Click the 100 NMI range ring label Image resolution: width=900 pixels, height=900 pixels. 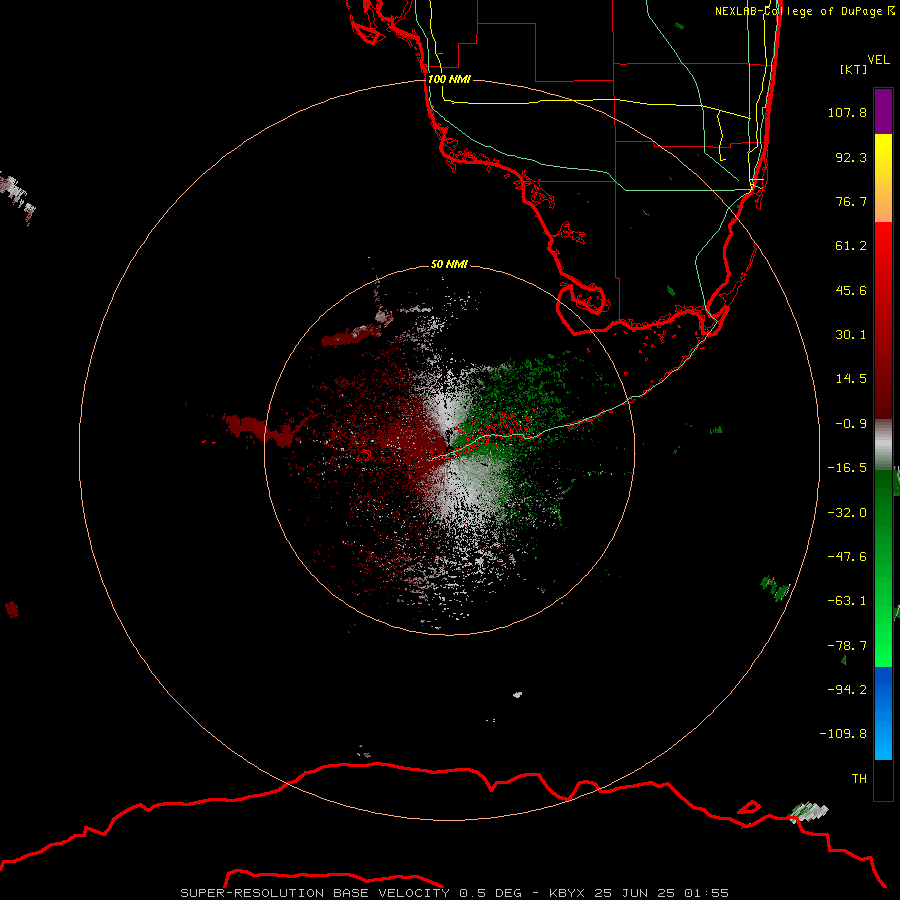pos(449,79)
